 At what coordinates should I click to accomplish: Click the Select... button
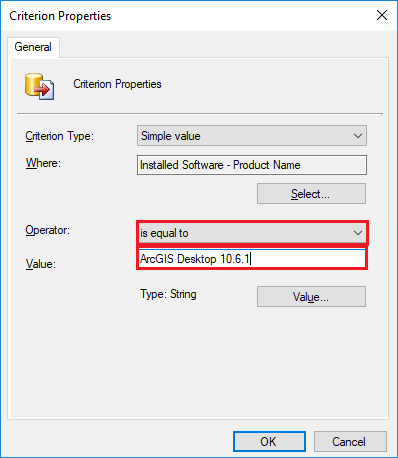[311, 194]
